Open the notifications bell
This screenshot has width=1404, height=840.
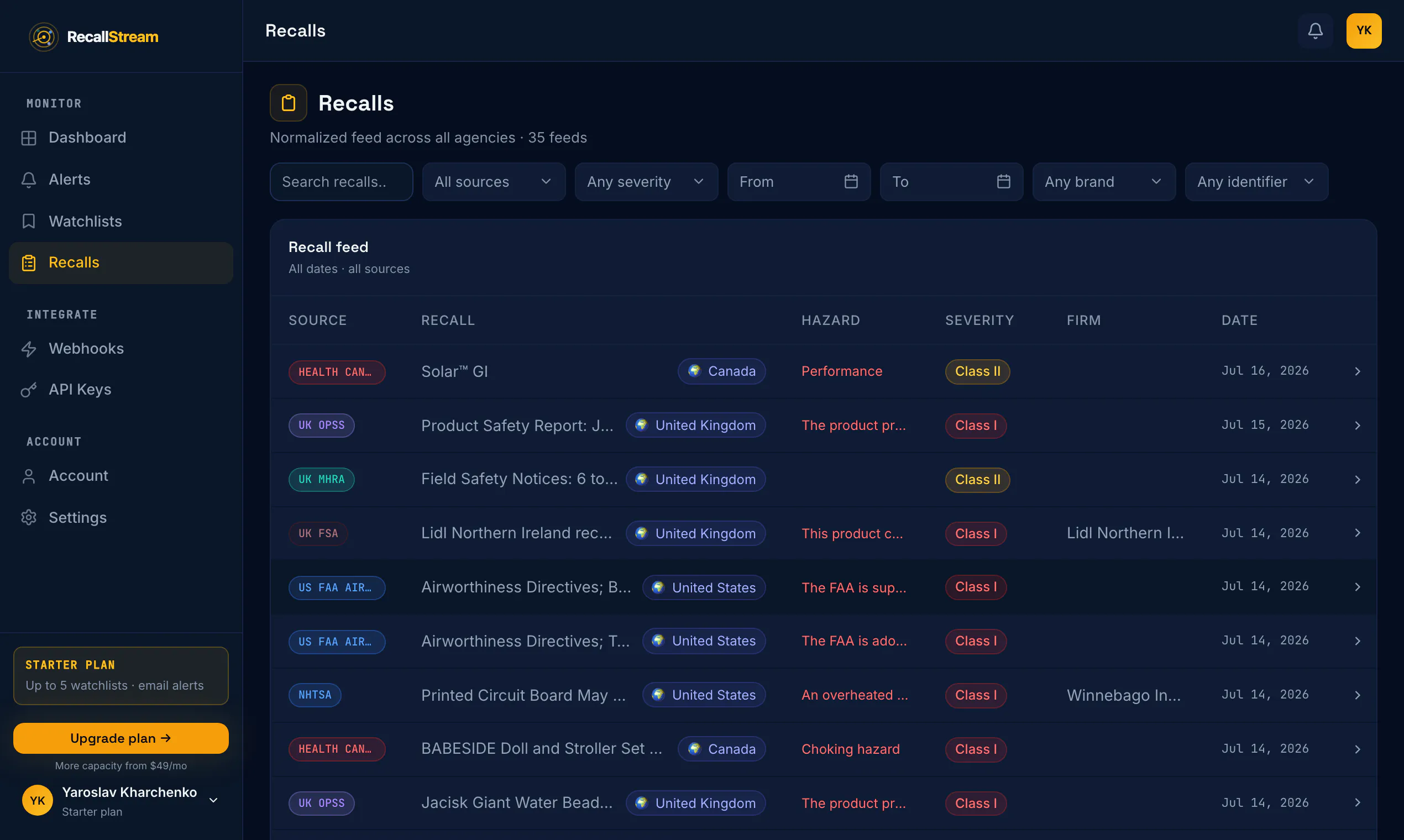pos(1315,30)
